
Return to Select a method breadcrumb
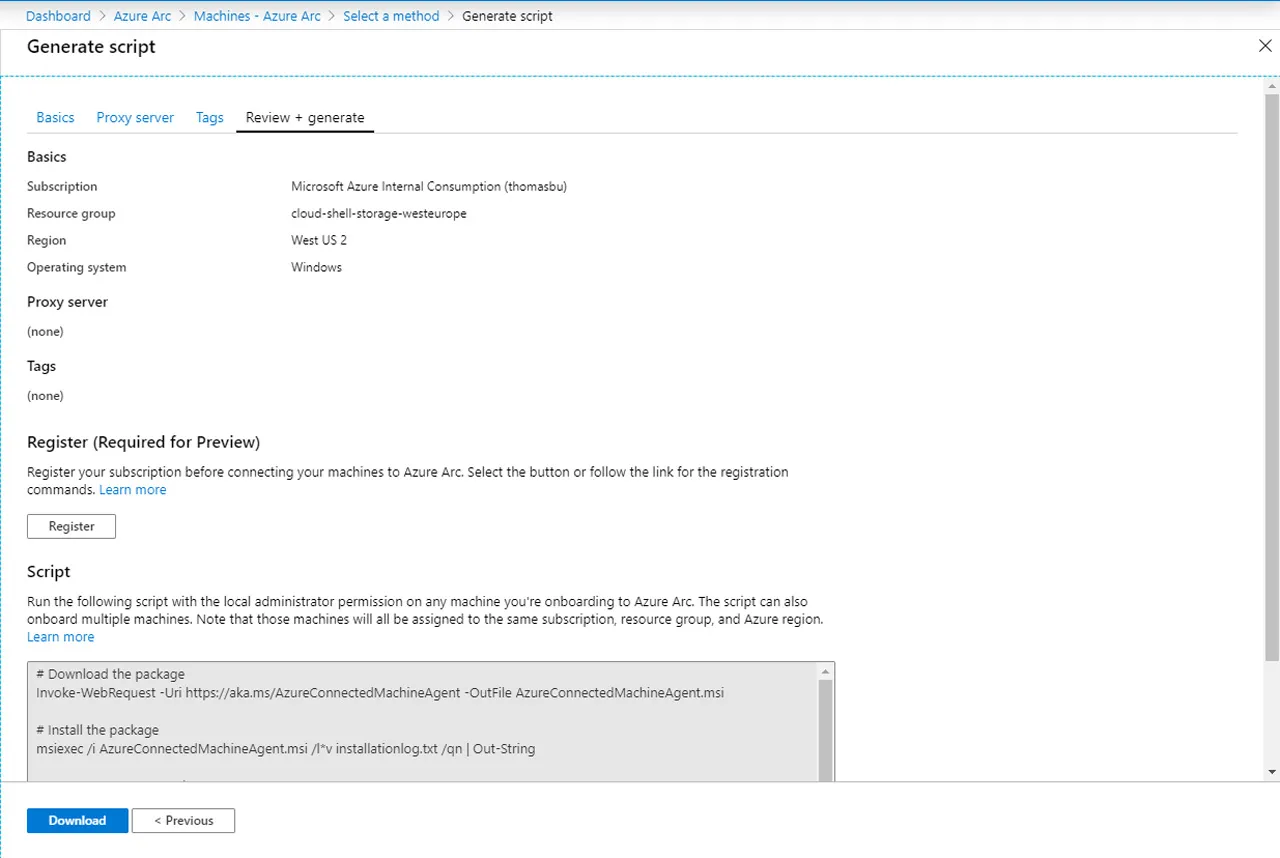(391, 16)
